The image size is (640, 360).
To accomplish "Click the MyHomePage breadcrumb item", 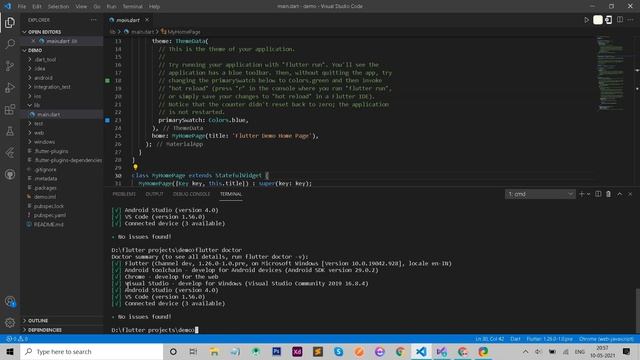I will point(181,31).
